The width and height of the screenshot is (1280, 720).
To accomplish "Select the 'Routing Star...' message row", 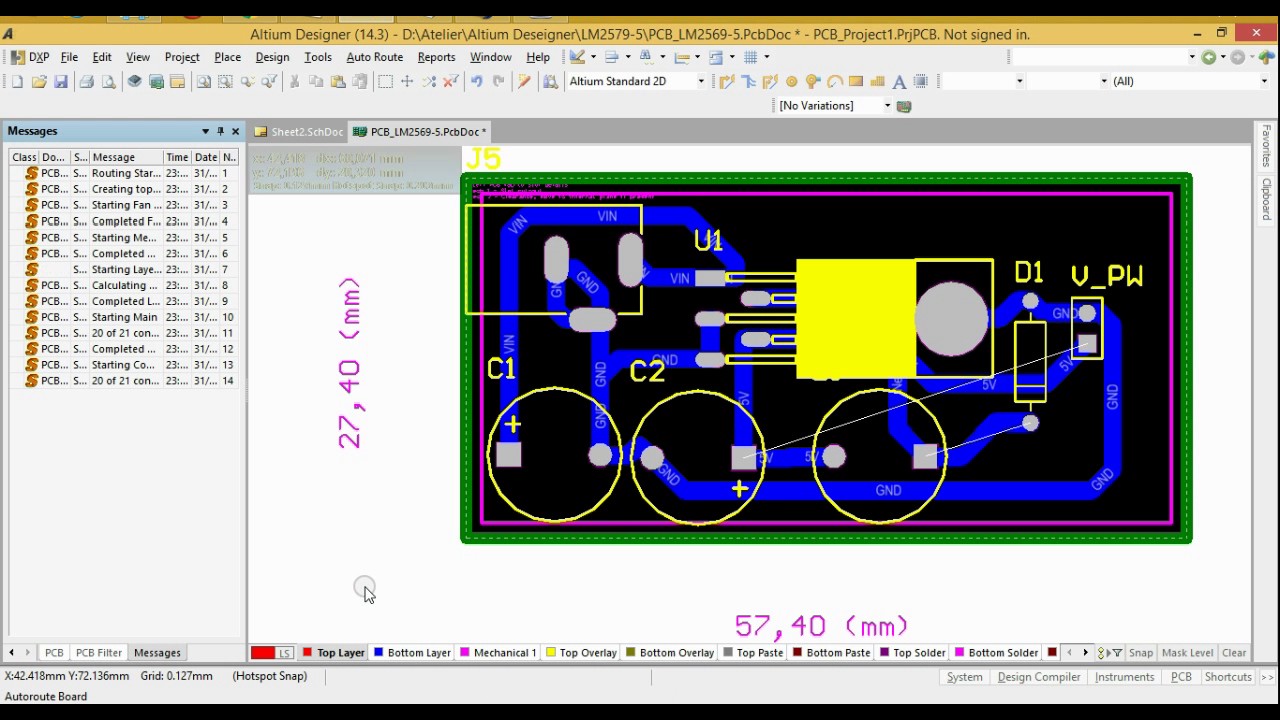I will pos(124,173).
